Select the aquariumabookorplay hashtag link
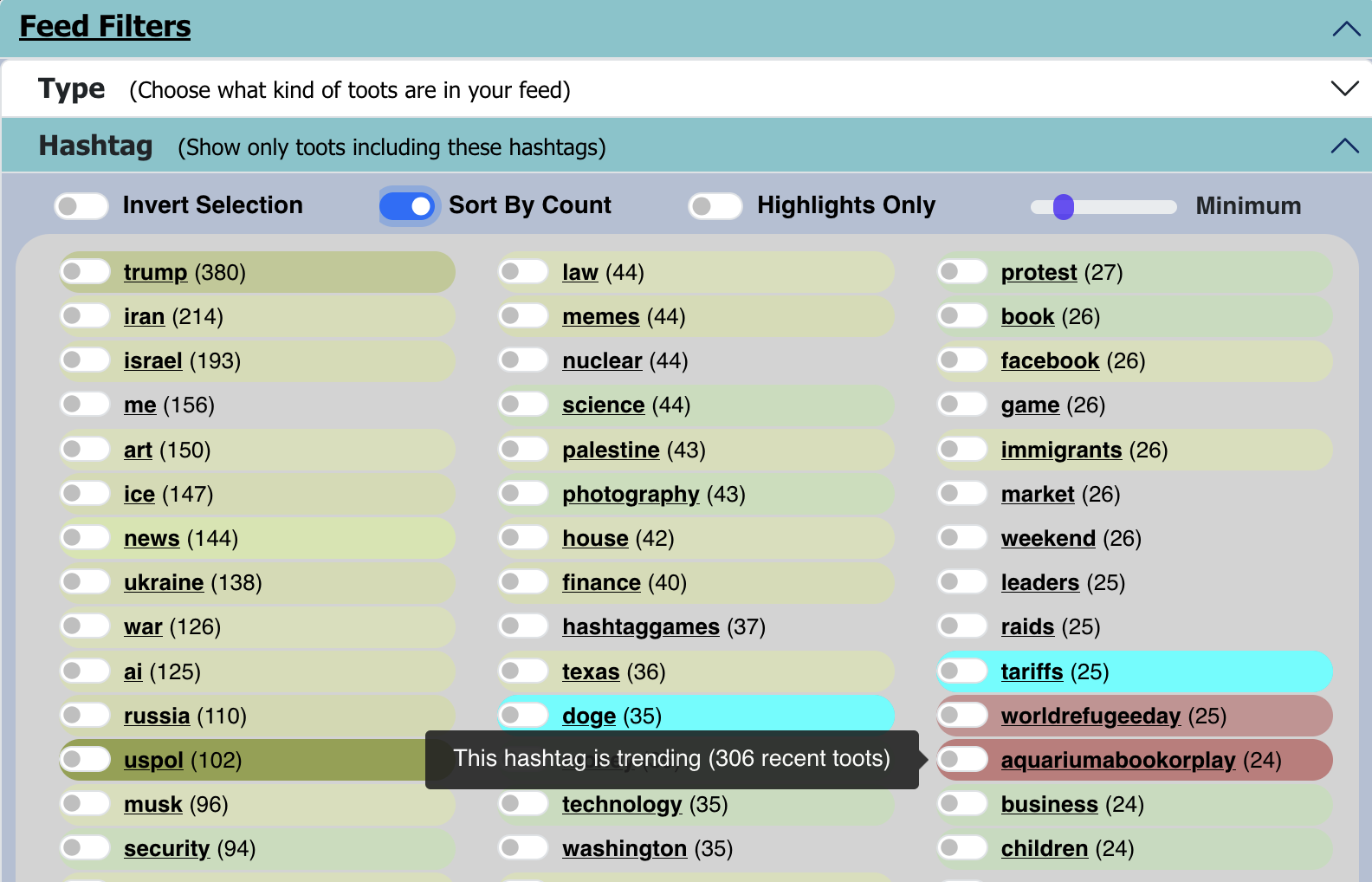 (x=1117, y=761)
